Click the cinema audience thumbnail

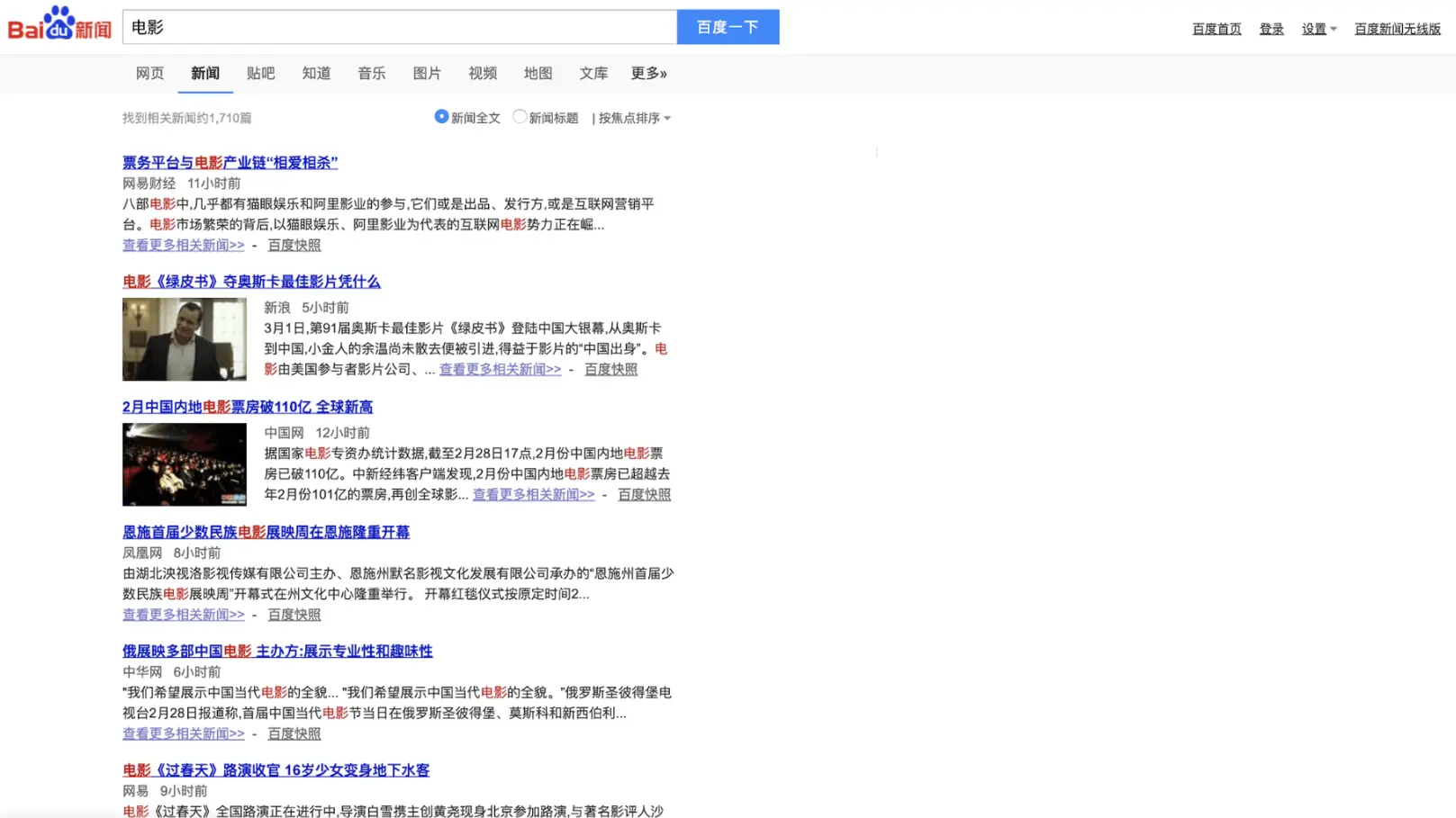(185, 464)
